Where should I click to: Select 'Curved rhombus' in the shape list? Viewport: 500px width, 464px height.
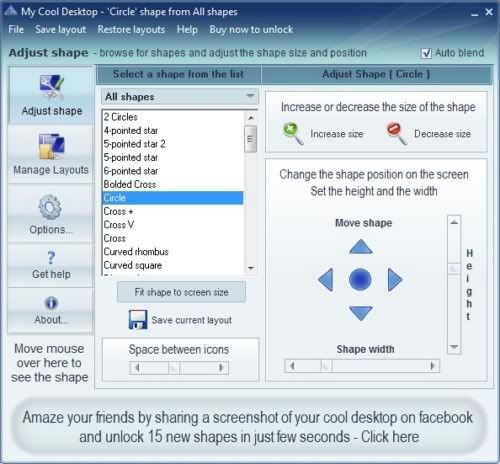173,252
